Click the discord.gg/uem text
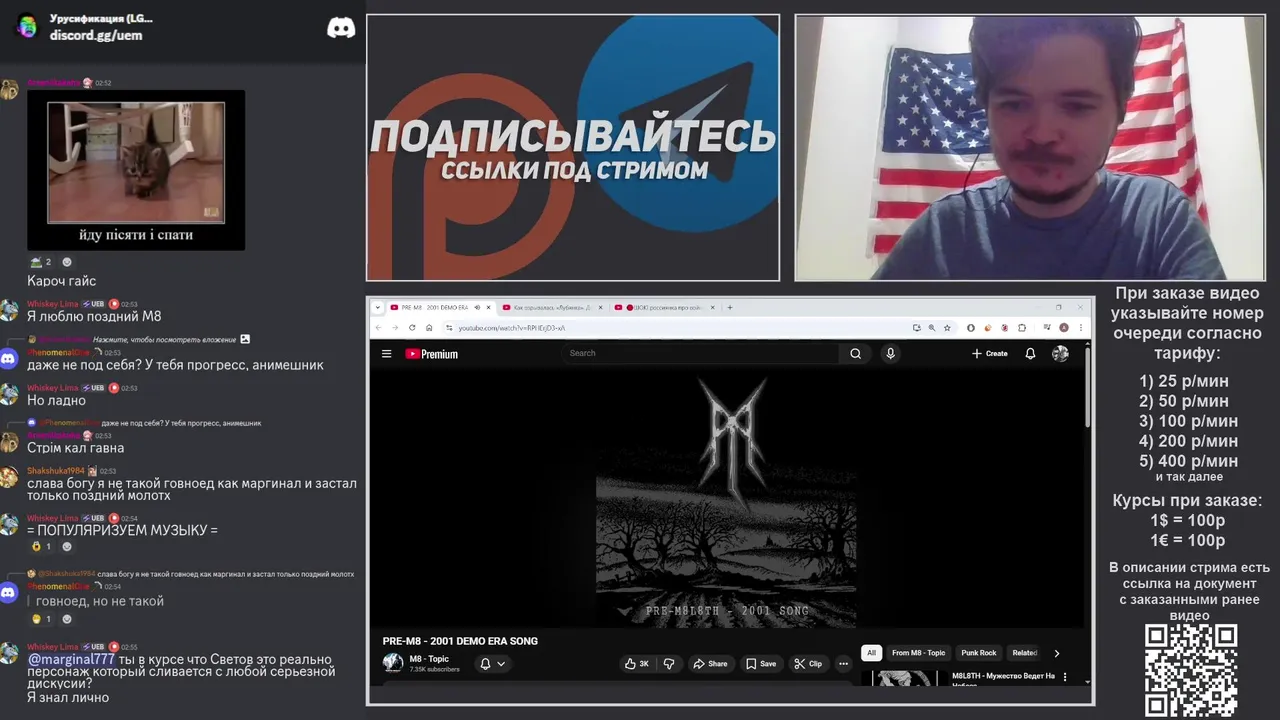This screenshot has height=720, width=1280. tap(96, 35)
